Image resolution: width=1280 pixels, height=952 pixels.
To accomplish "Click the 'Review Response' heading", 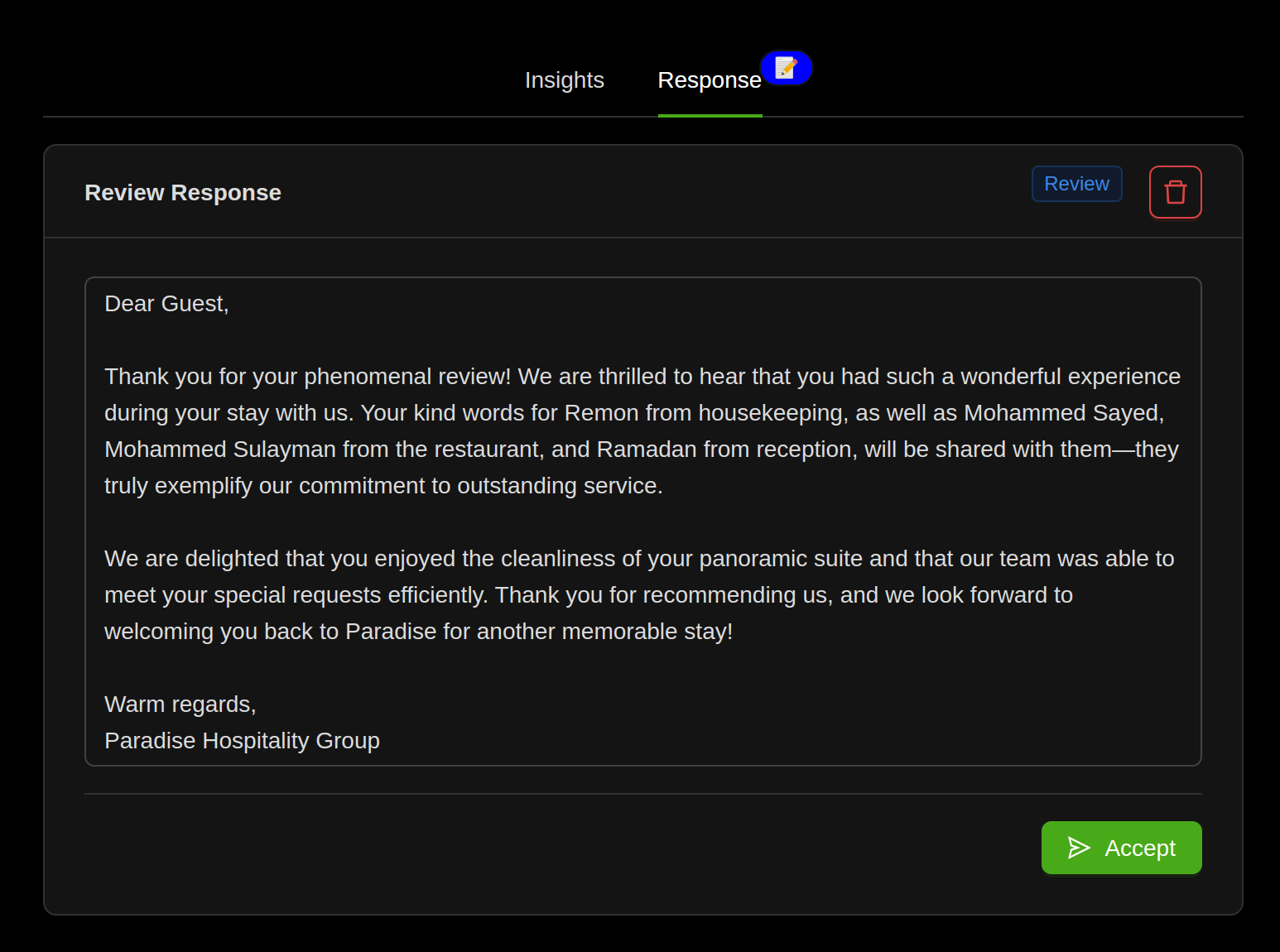I will pyautogui.click(x=183, y=193).
